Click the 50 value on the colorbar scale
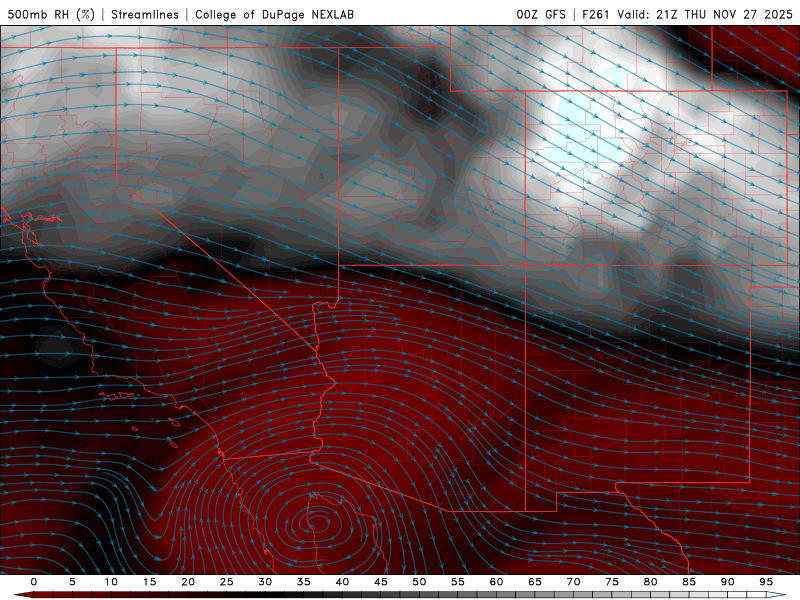 pos(419,582)
